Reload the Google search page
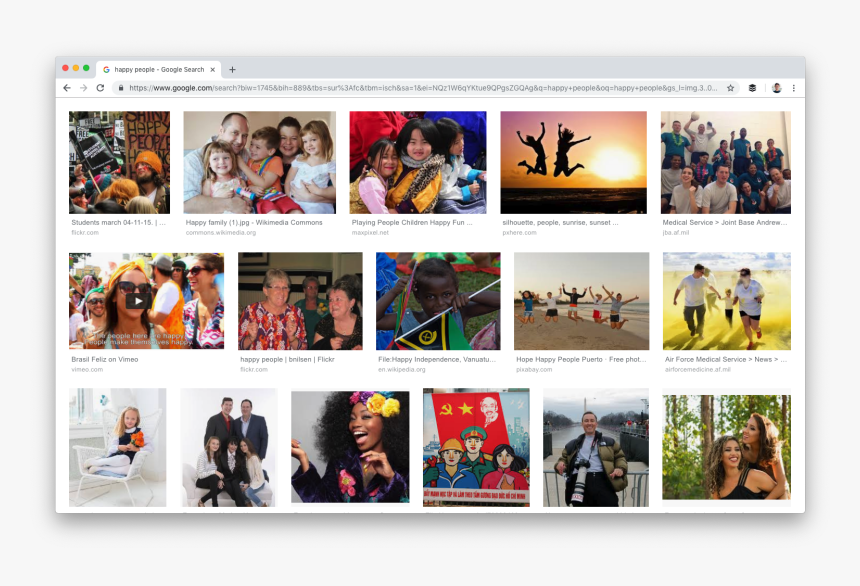860x586 pixels. pos(100,88)
